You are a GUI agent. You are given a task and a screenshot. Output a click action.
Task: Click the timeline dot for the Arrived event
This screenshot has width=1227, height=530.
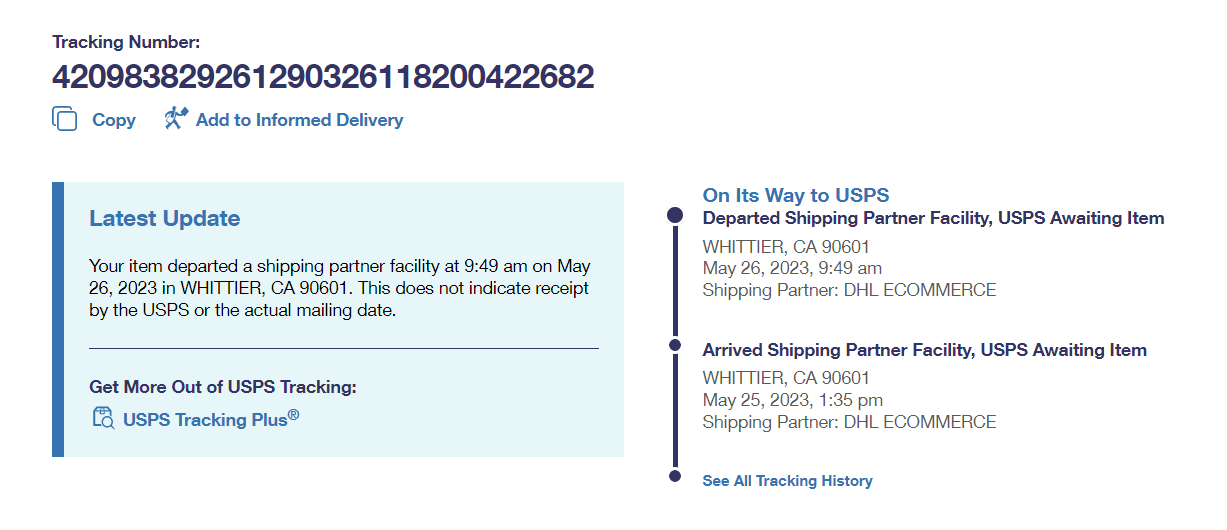pyautogui.click(x=675, y=345)
